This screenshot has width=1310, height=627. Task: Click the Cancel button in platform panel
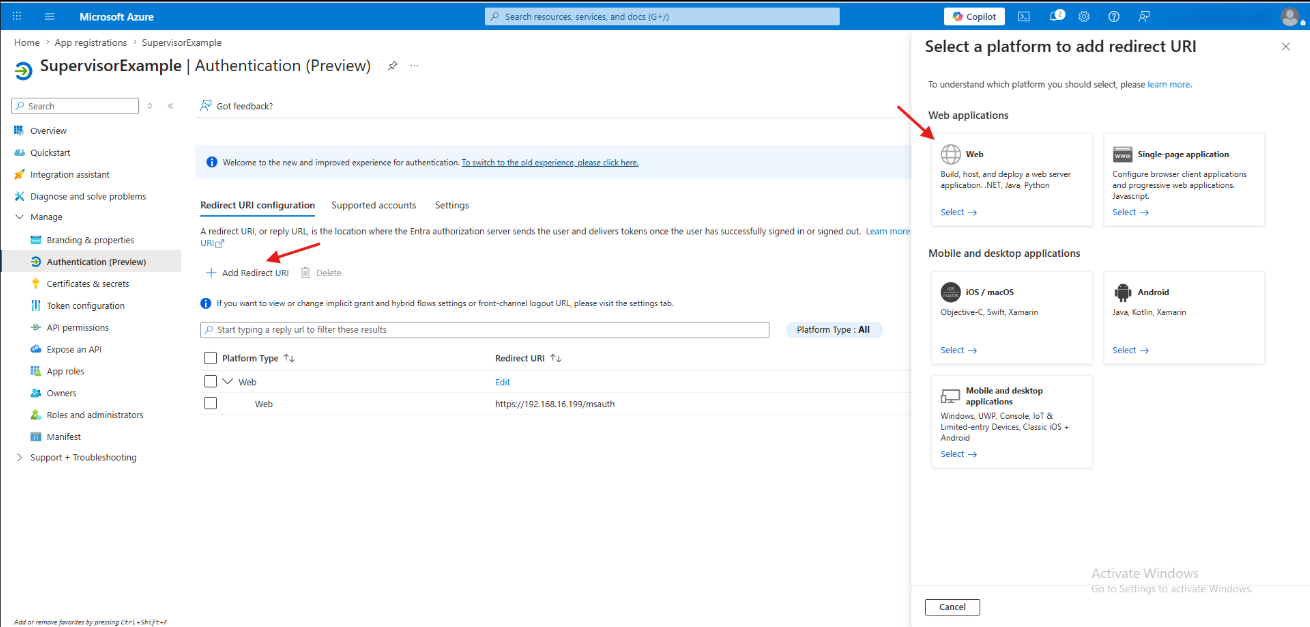[x=952, y=607]
